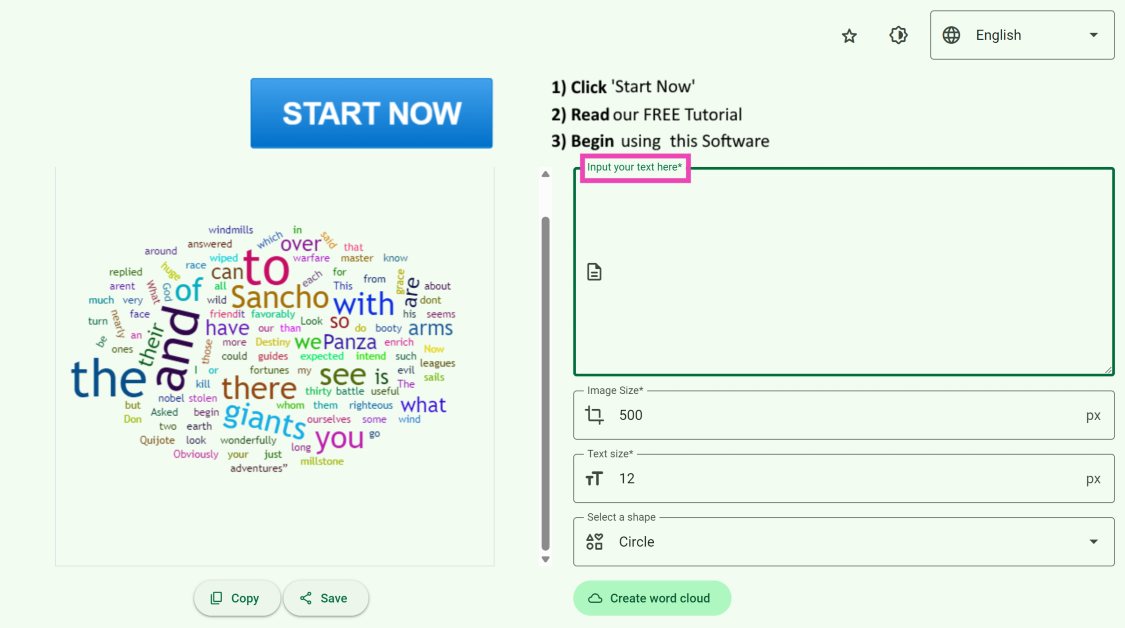
Task: Expand the Select a shape dropdown arrow
Action: tap(1093, 542)
